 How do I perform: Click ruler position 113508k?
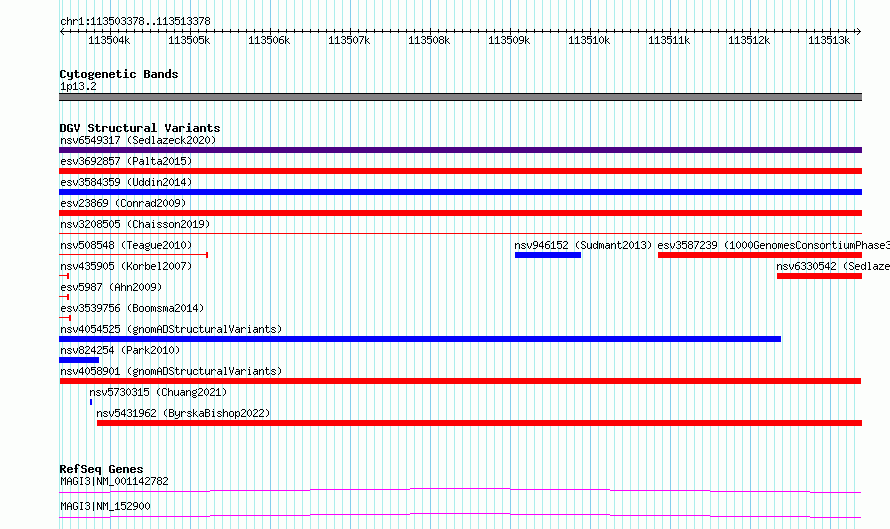(x=429, y=40)
